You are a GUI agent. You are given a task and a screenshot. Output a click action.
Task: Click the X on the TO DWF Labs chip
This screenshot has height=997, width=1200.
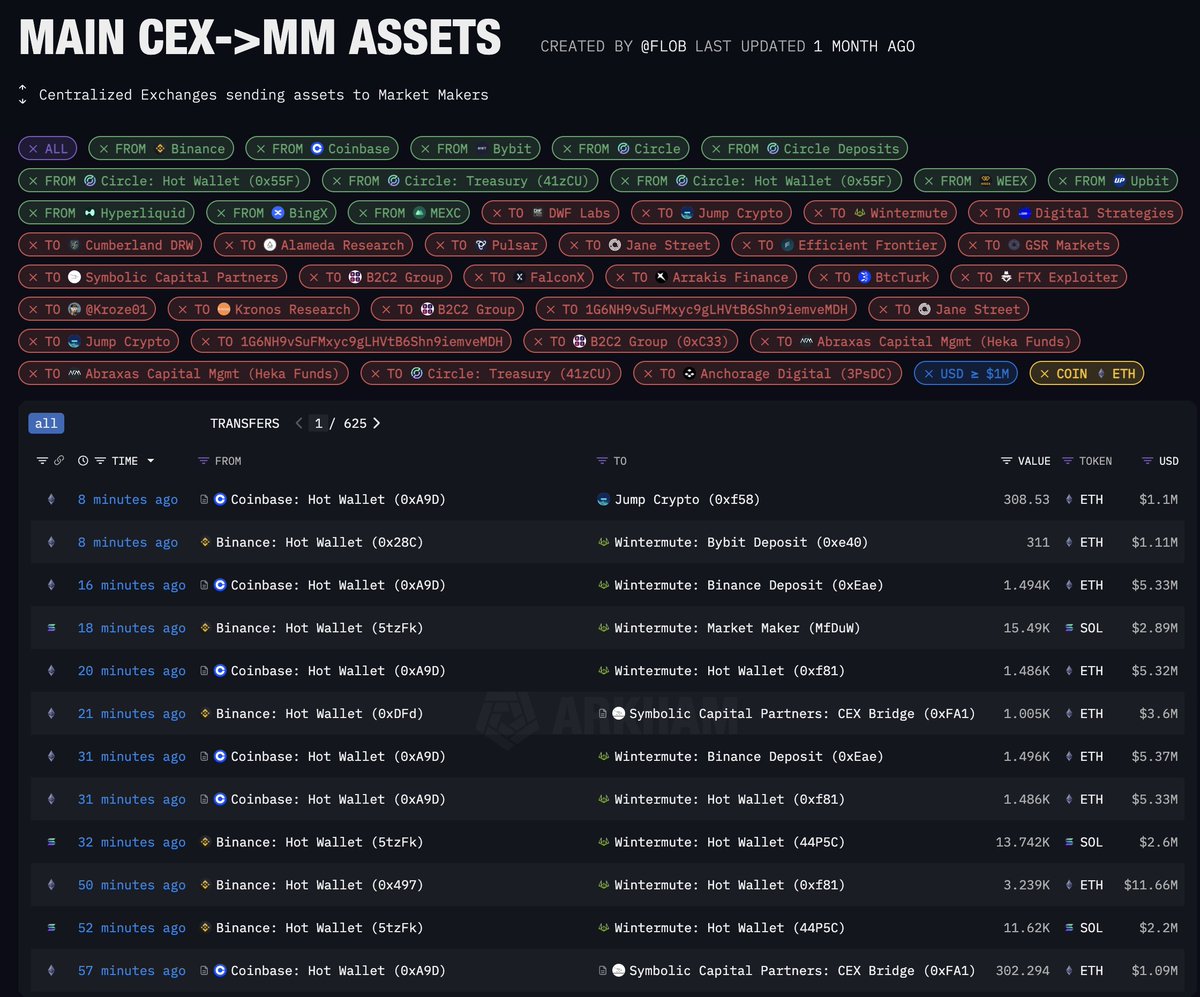pos(496,213)
